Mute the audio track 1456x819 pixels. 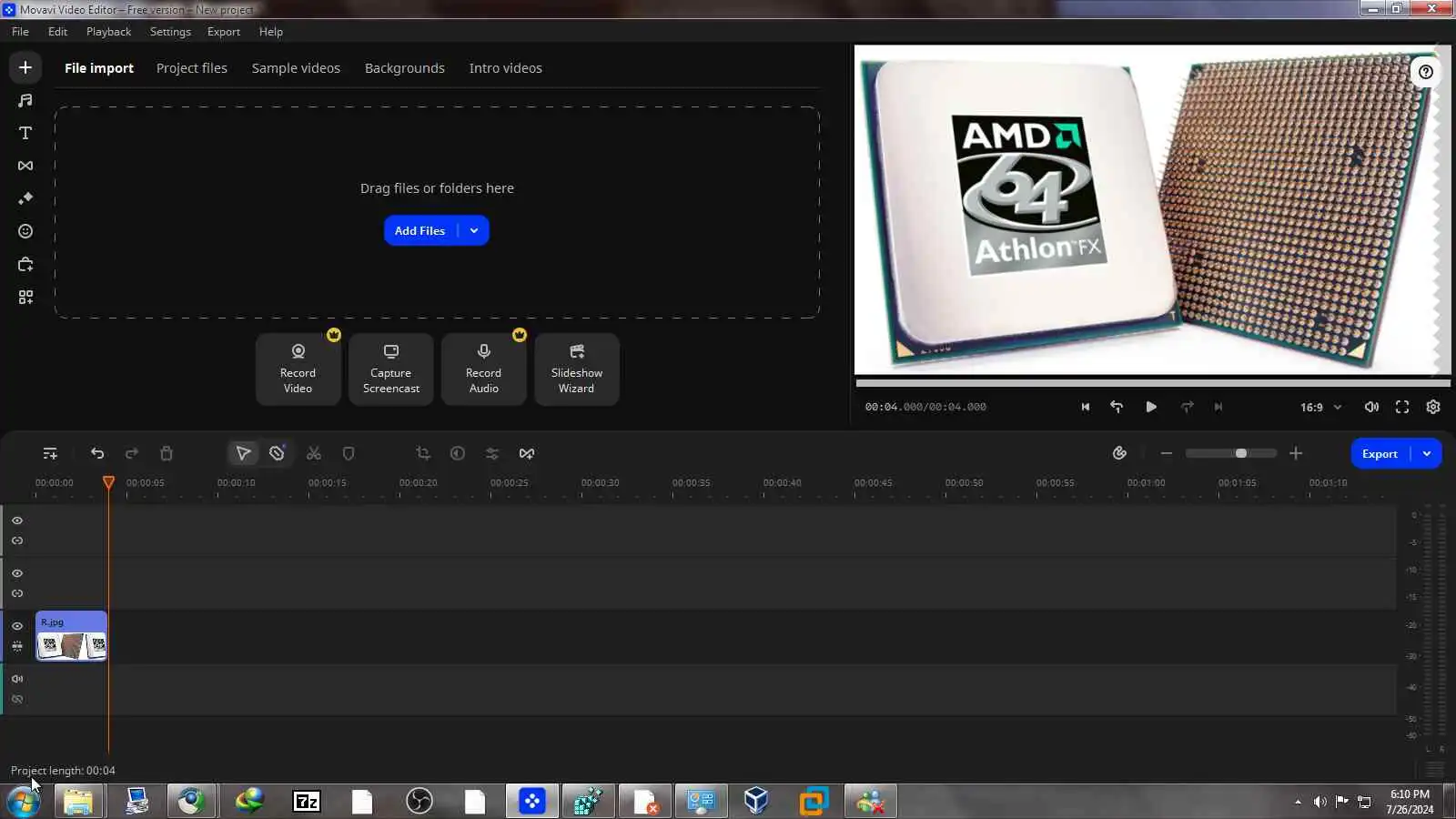[17, 679]
